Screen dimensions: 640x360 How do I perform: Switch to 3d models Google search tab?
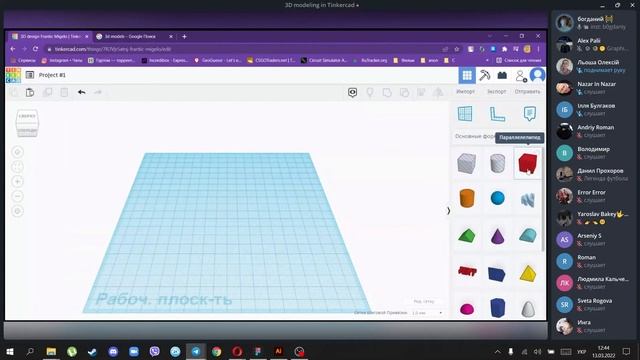135,36
